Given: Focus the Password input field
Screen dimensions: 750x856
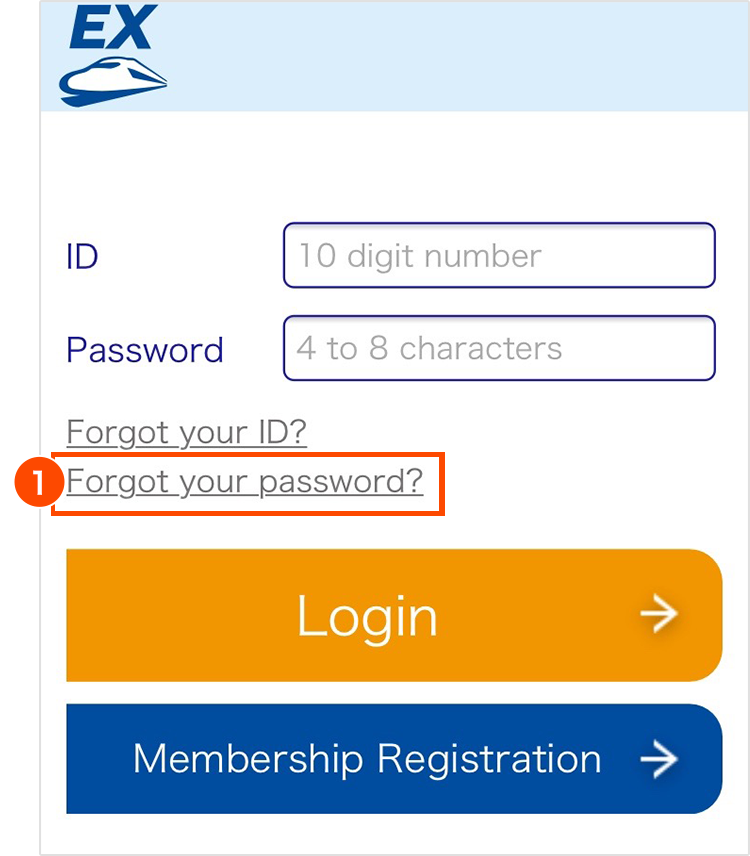Looking at the screenshot, I should [499, 348].
